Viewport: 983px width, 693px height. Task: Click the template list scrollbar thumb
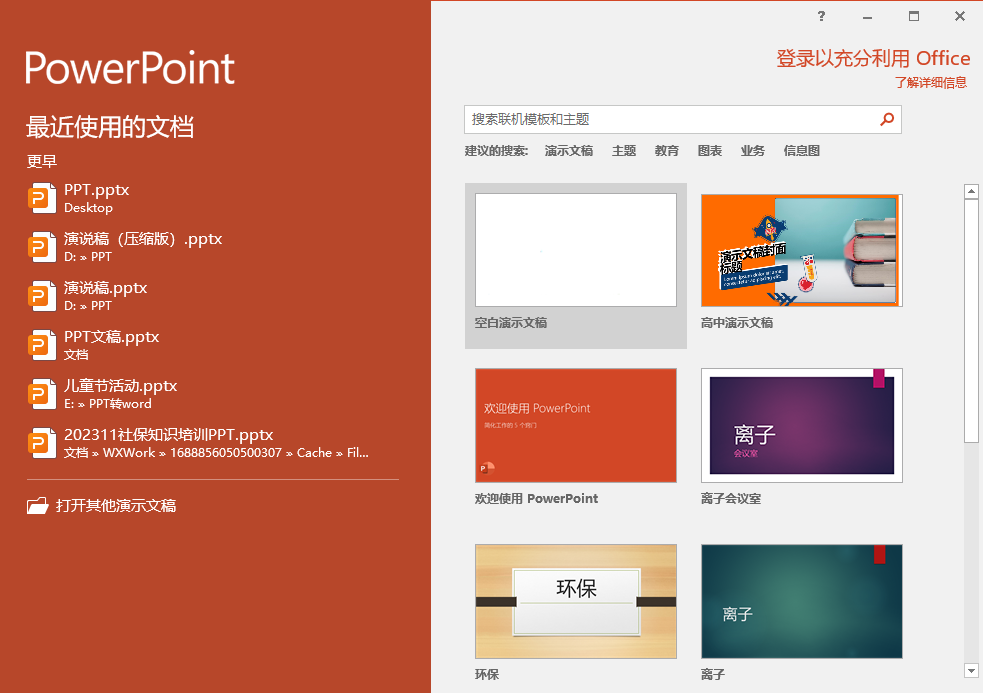[971, 321]
